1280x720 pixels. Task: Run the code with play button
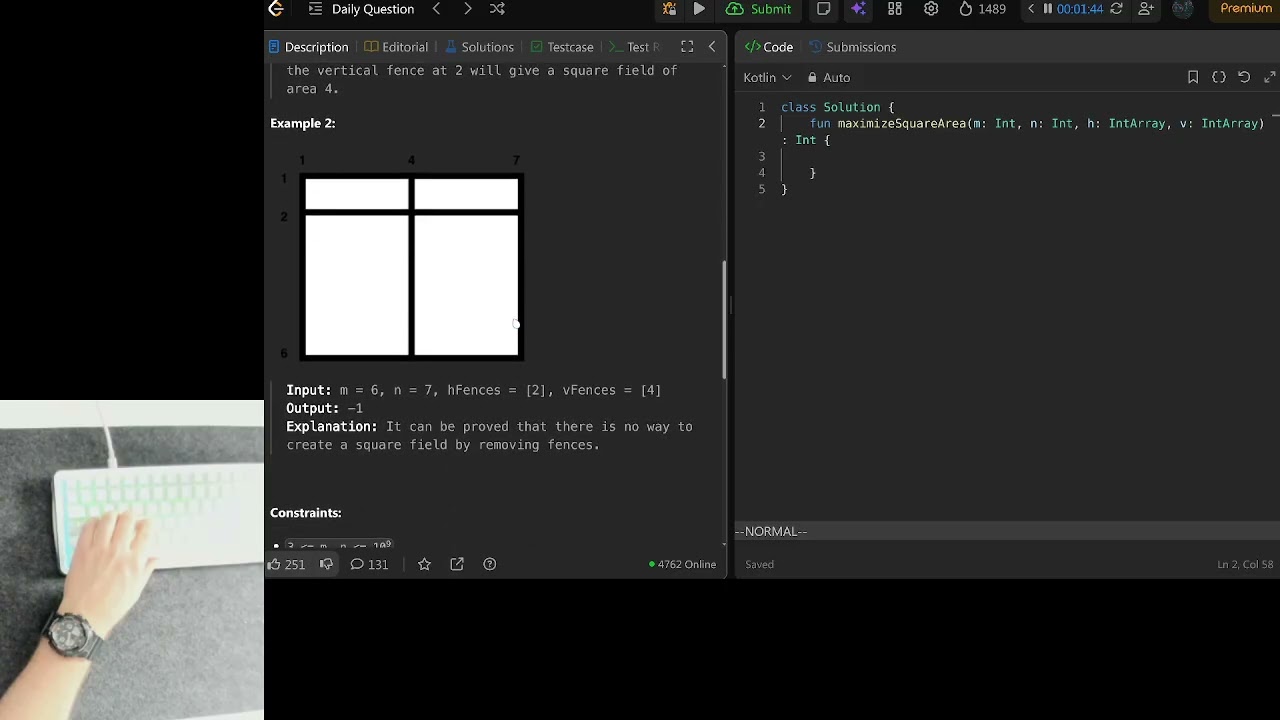[699, 9]
